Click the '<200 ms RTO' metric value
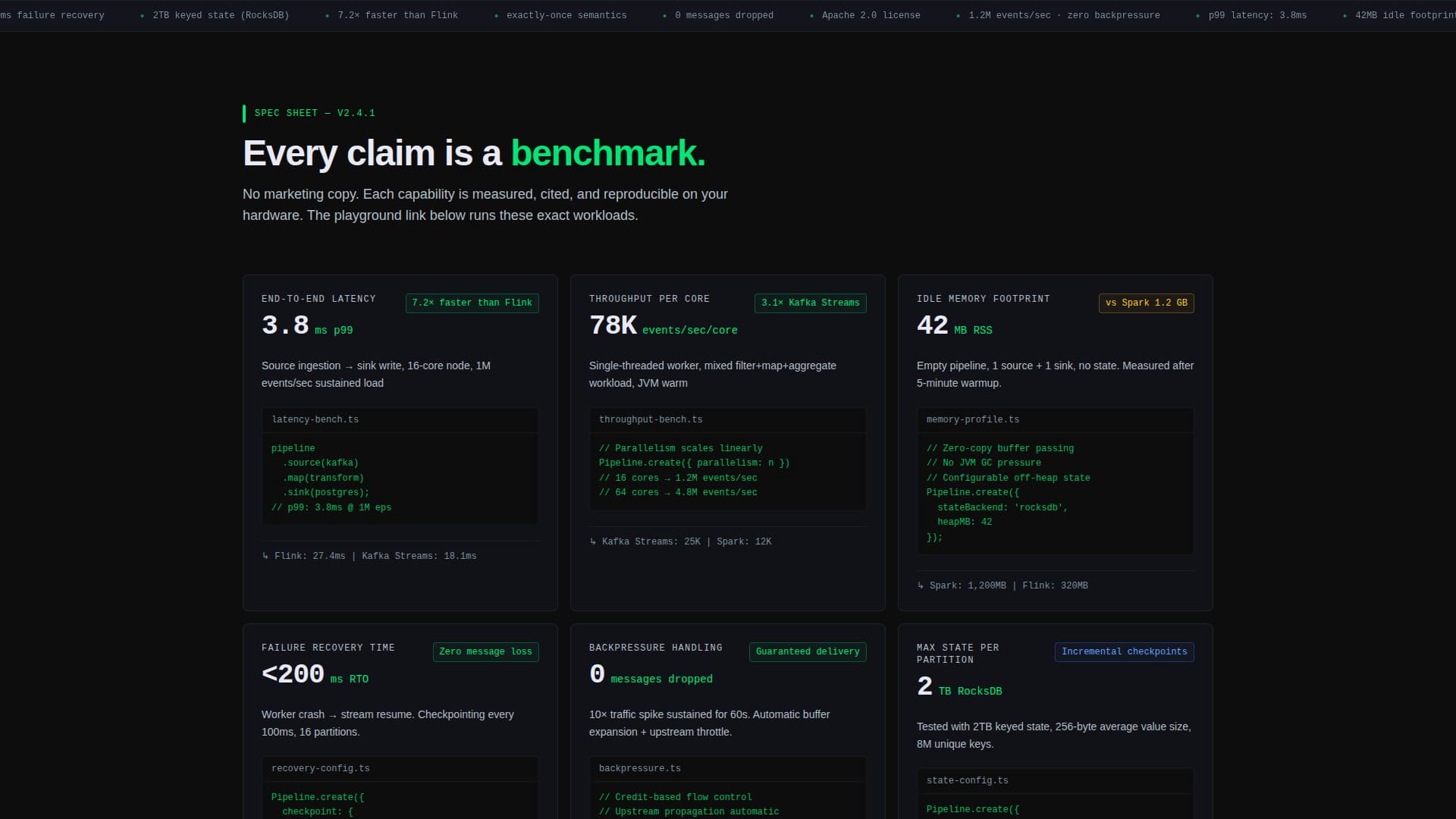This screenshot has width=1456, height=819. (x=315, y=675)
